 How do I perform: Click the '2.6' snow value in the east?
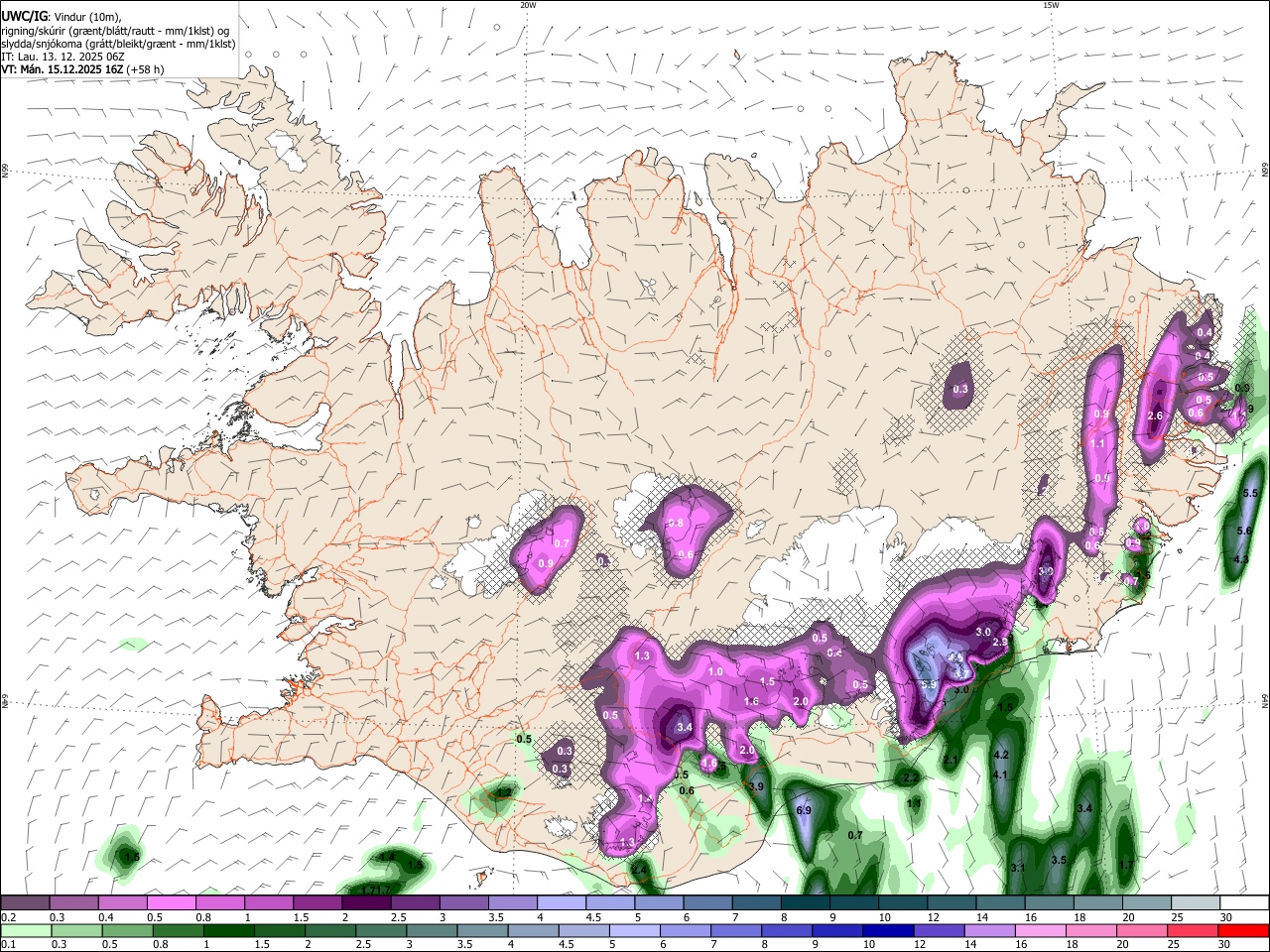click(1155, 416)
